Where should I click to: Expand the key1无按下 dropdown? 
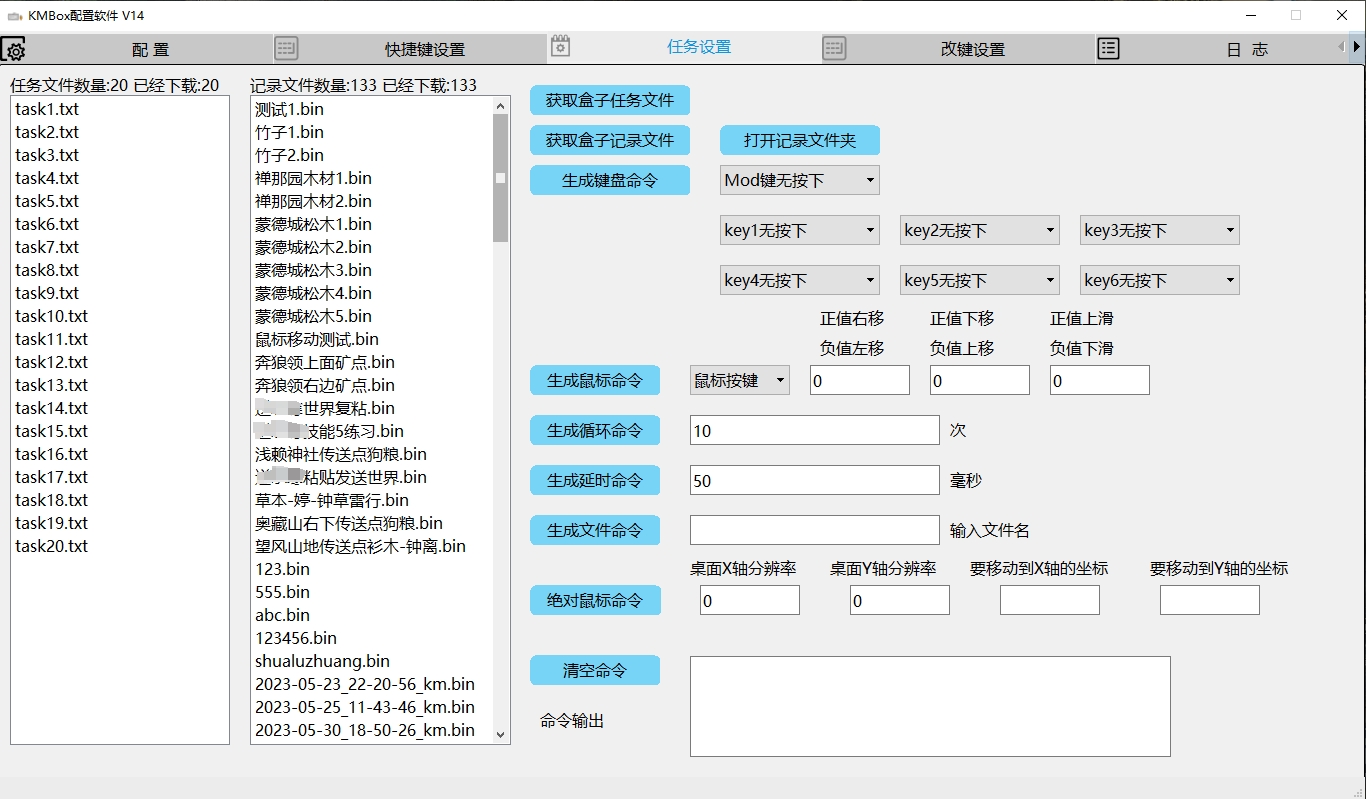point(800,230)
